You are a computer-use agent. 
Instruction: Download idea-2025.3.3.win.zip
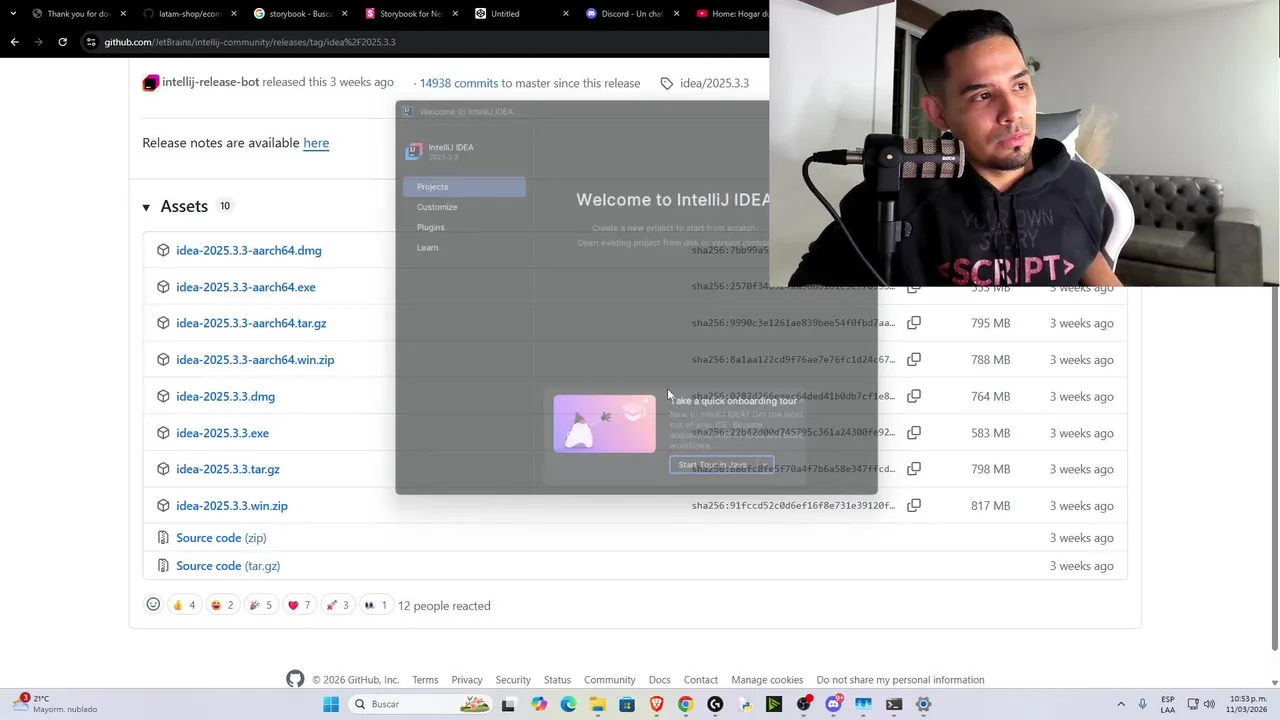click(x=232, y=506)
